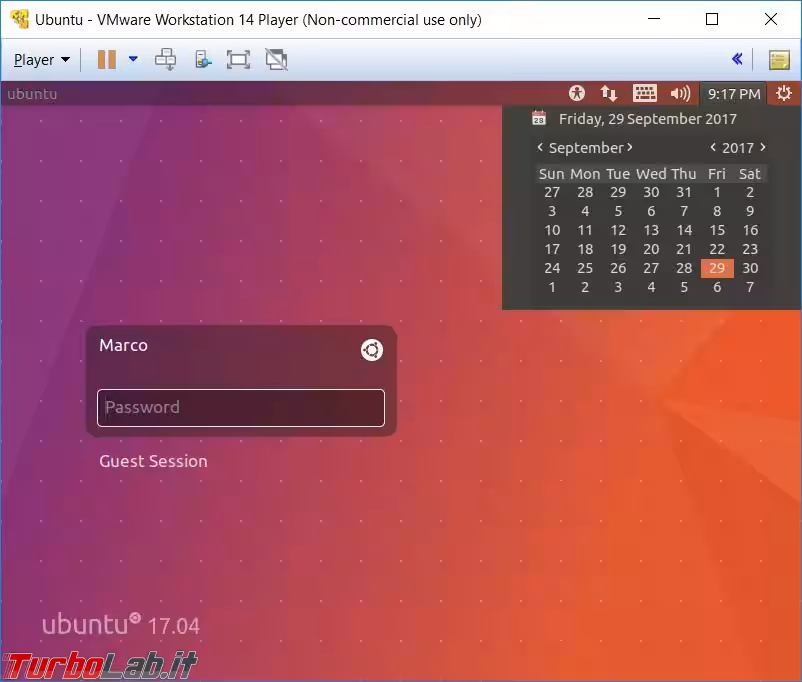Viewport: 802px width, 682px height.
Task: Collapse the toolbar with double chevron
Action: click(x=737, y=59)
